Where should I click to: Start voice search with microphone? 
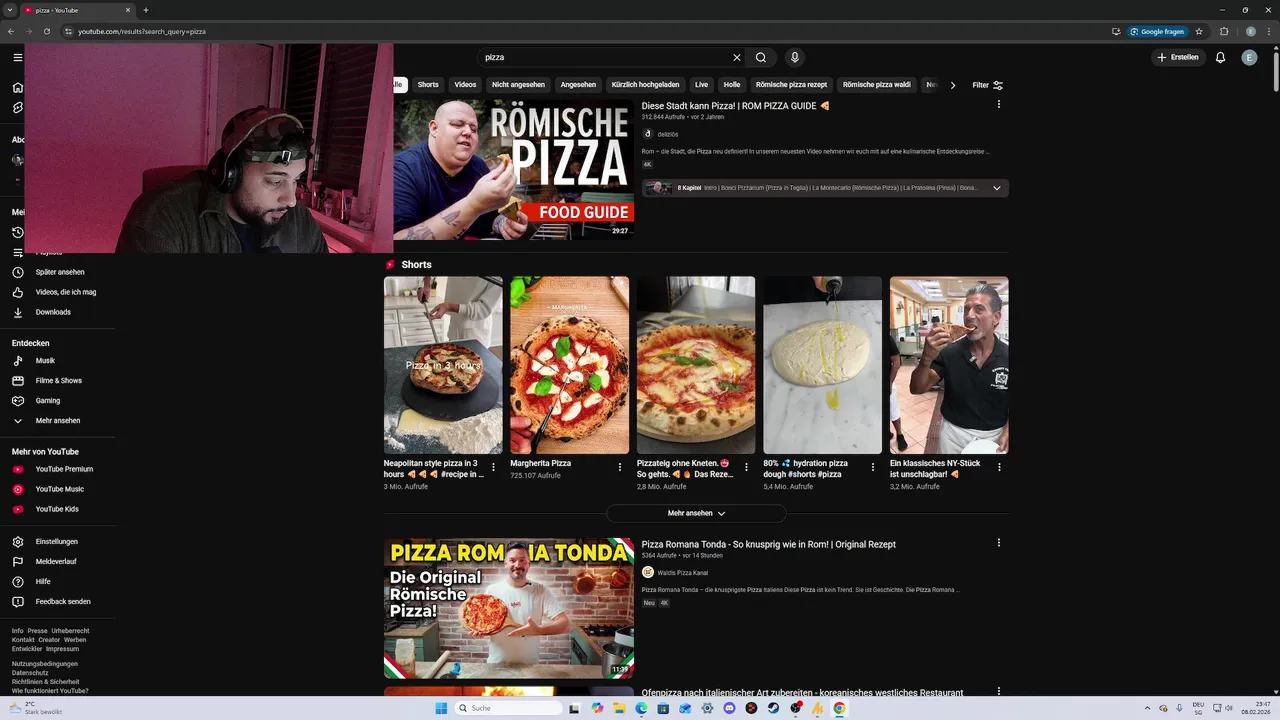coord(794,57)
